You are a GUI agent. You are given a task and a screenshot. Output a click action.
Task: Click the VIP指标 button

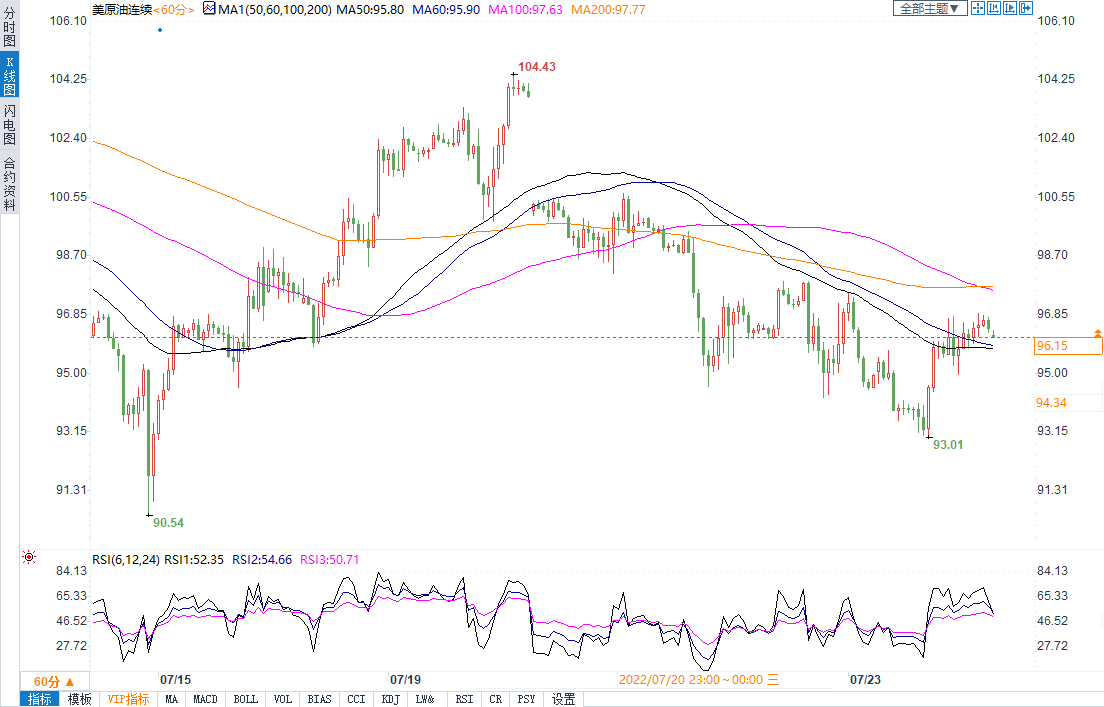click(x=128, y=699)
